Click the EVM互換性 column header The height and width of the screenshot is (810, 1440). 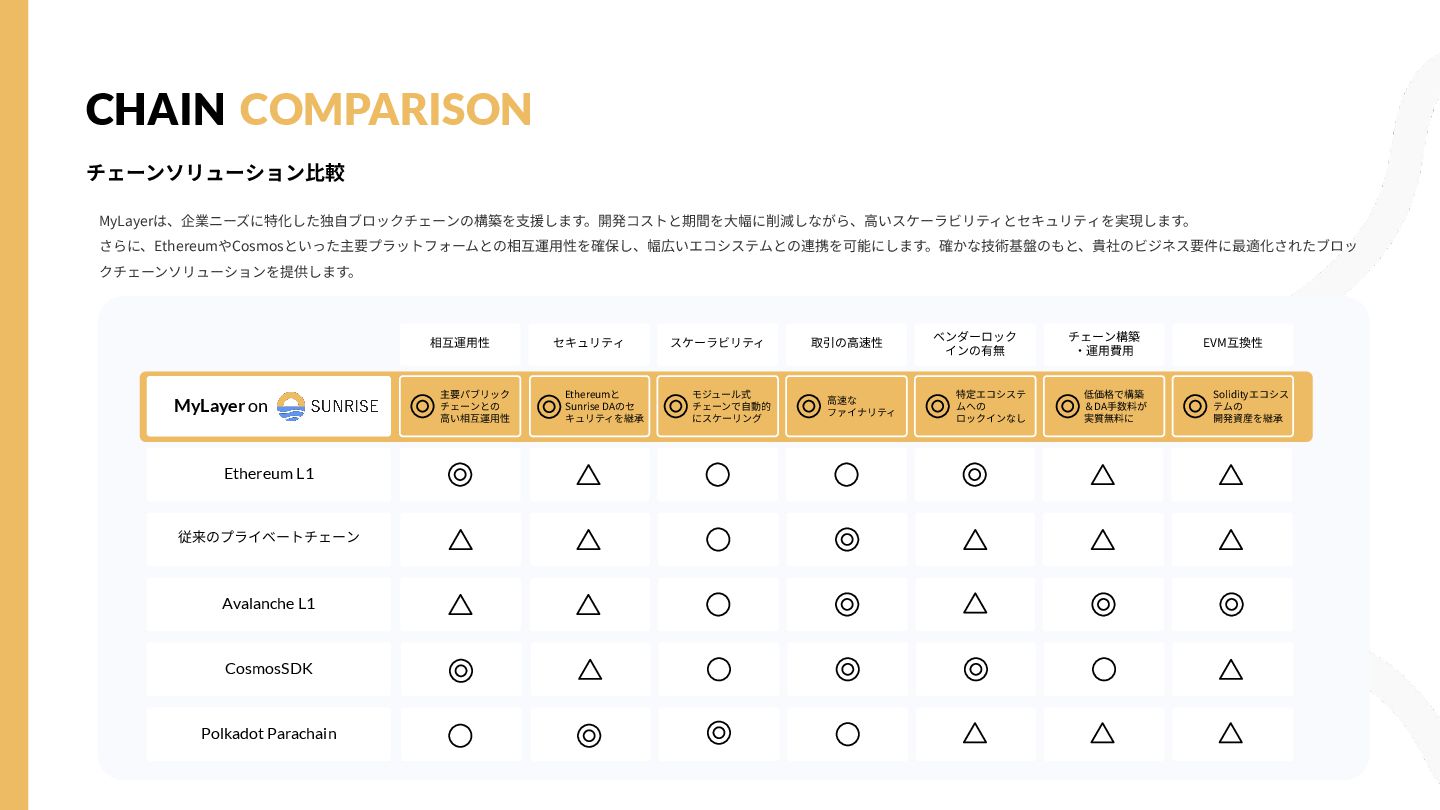1232,343
